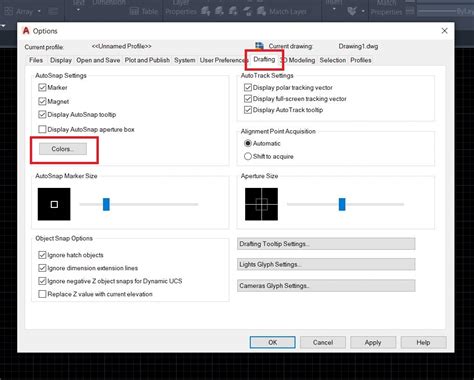Open the Selection tab
474x380 pixels.
(333, 60)
